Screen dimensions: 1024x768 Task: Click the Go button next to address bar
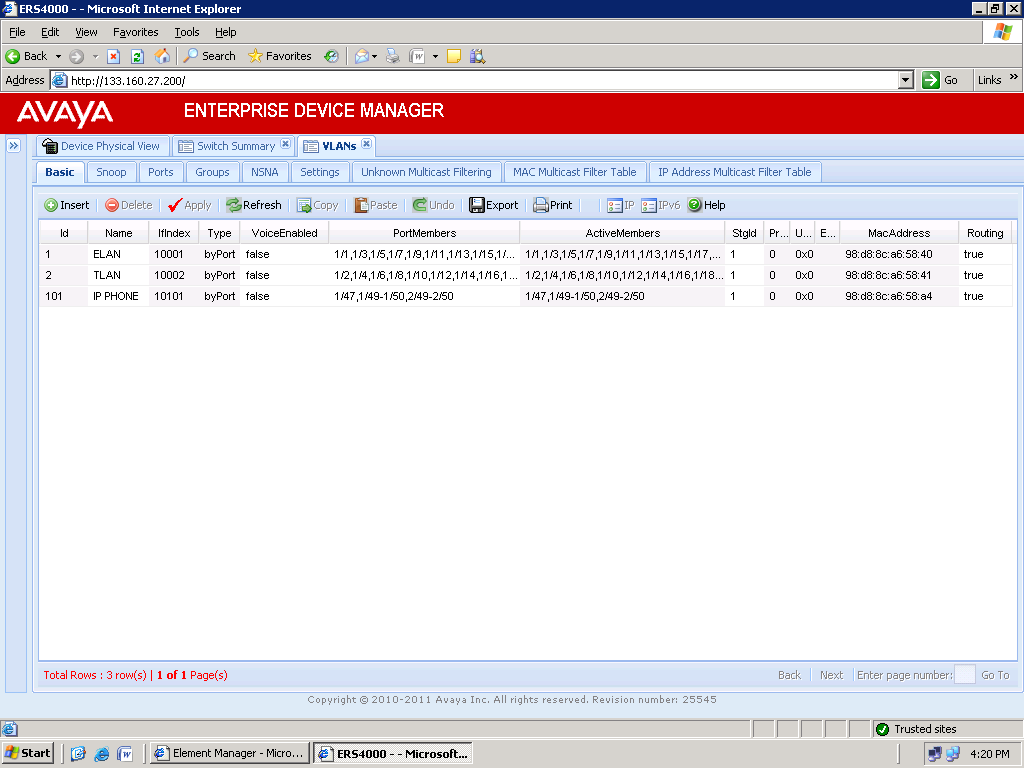tap(940, 80)
